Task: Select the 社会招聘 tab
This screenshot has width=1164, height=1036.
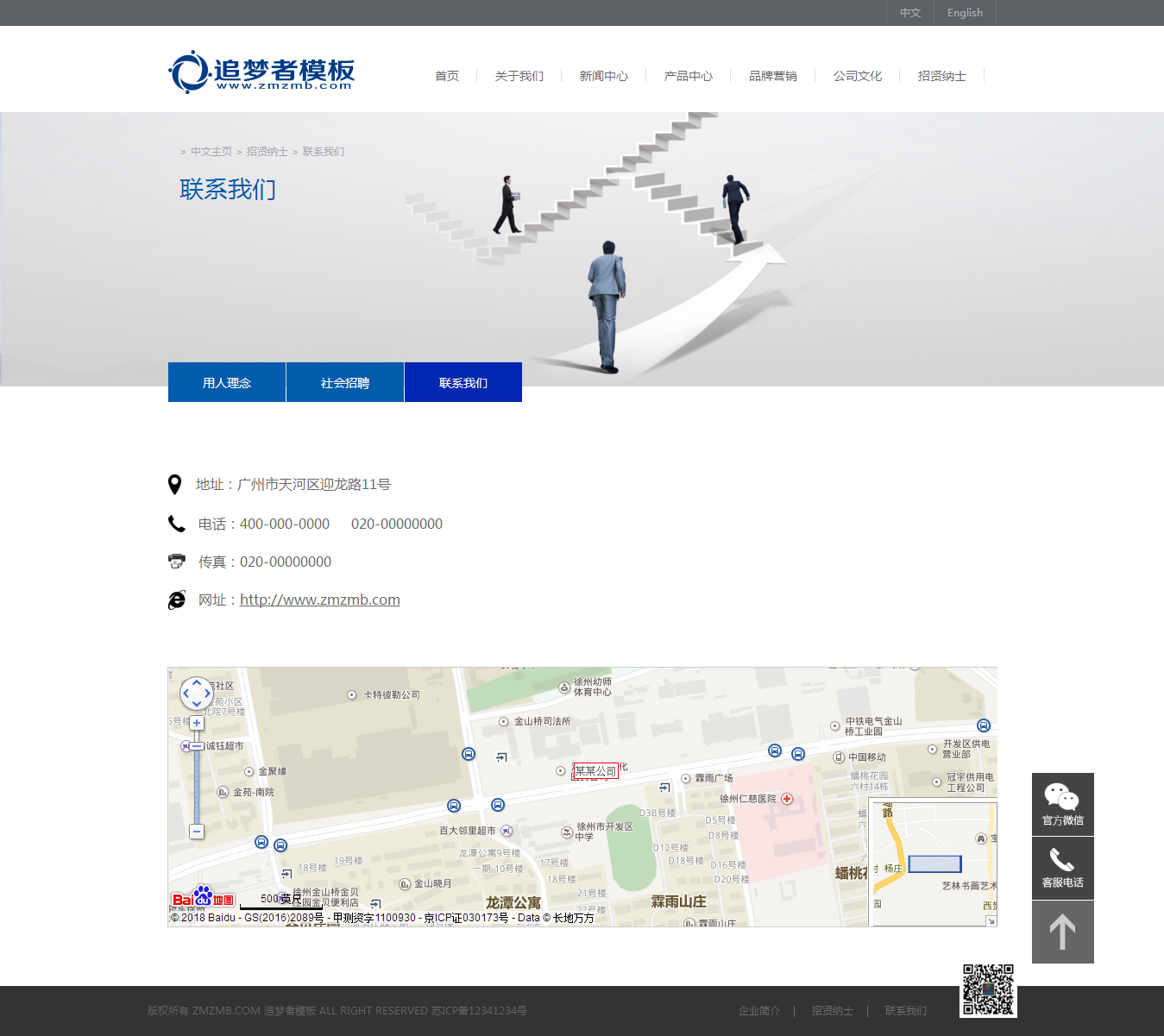Action: point(345,382)
